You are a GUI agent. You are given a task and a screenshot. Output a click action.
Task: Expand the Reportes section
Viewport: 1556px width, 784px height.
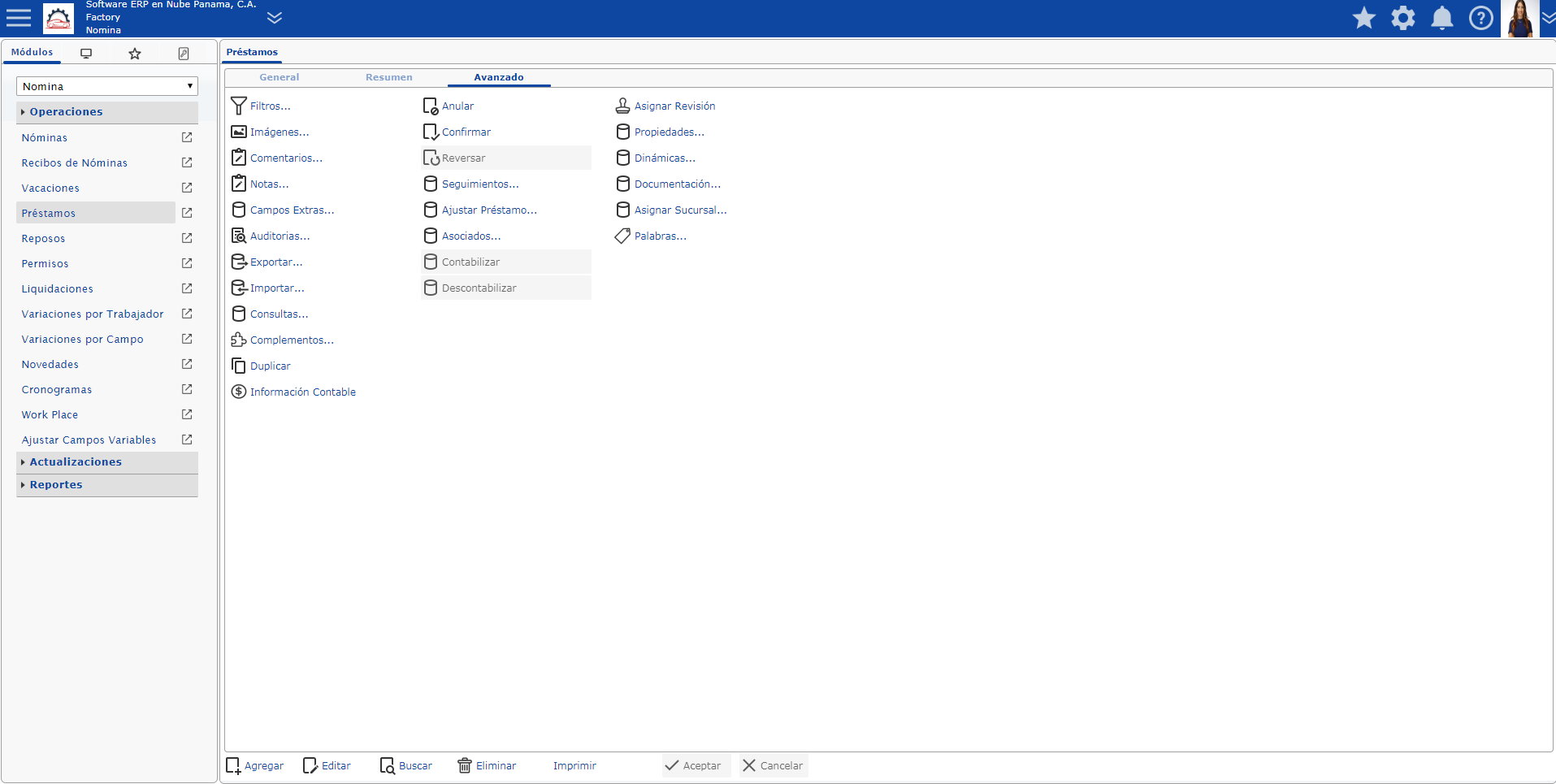(x=107, y=485)
